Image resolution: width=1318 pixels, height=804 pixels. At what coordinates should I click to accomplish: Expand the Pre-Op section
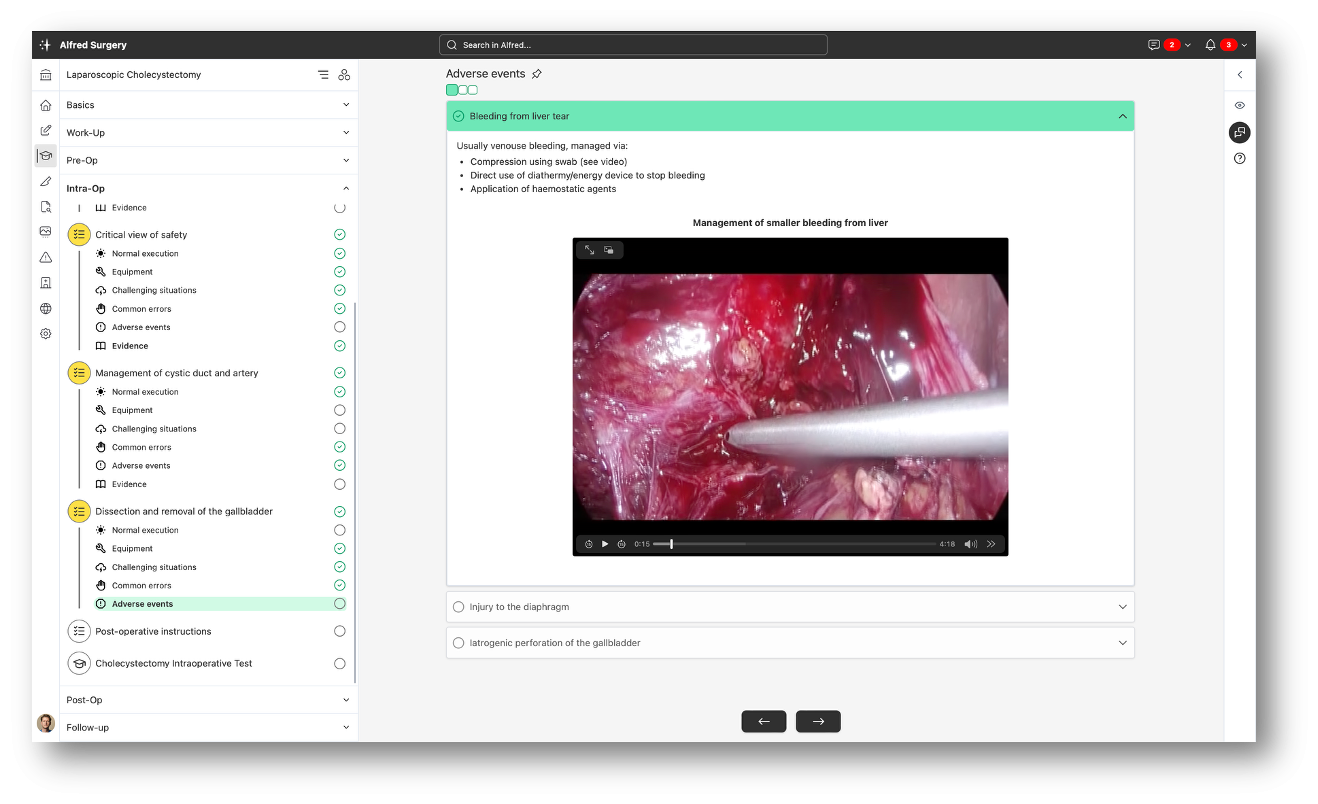tap(346, 160)
